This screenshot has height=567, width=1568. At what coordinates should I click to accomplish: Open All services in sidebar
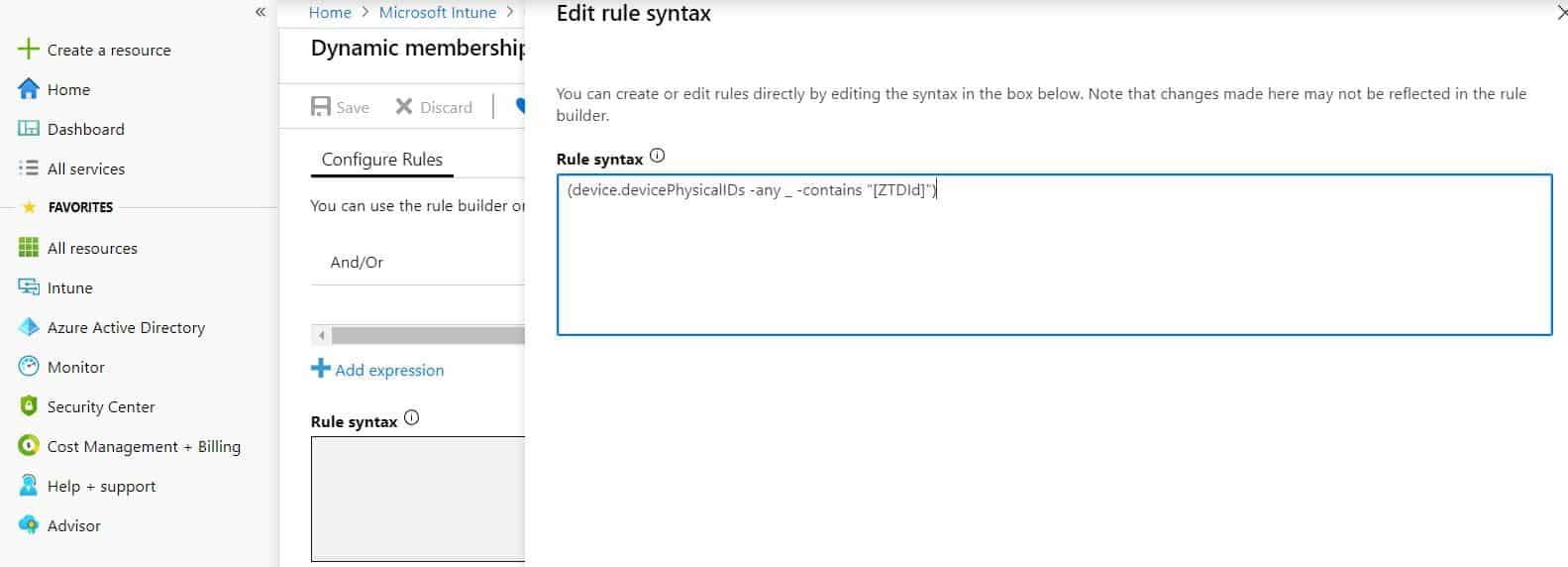86,169
